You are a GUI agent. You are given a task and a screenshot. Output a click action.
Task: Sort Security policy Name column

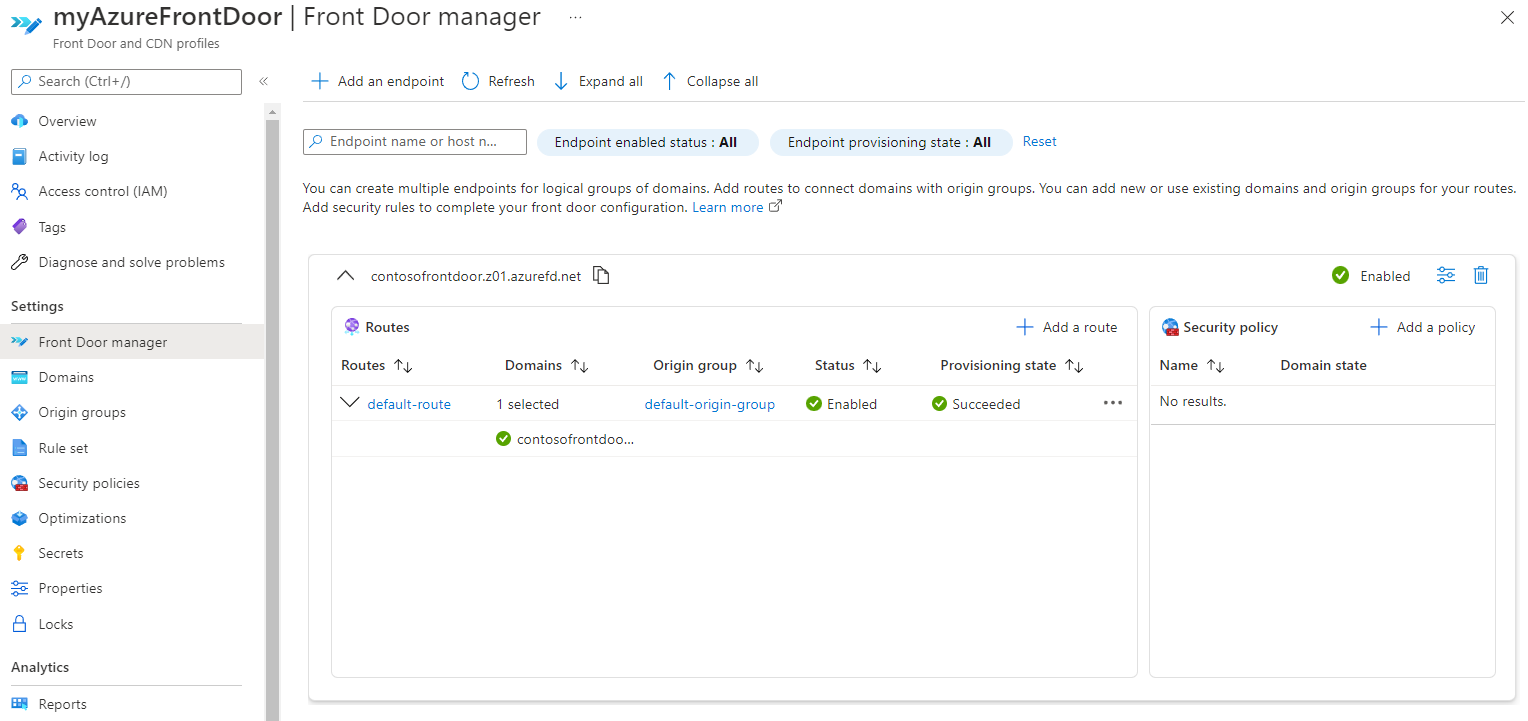[x=1215, y=366]
